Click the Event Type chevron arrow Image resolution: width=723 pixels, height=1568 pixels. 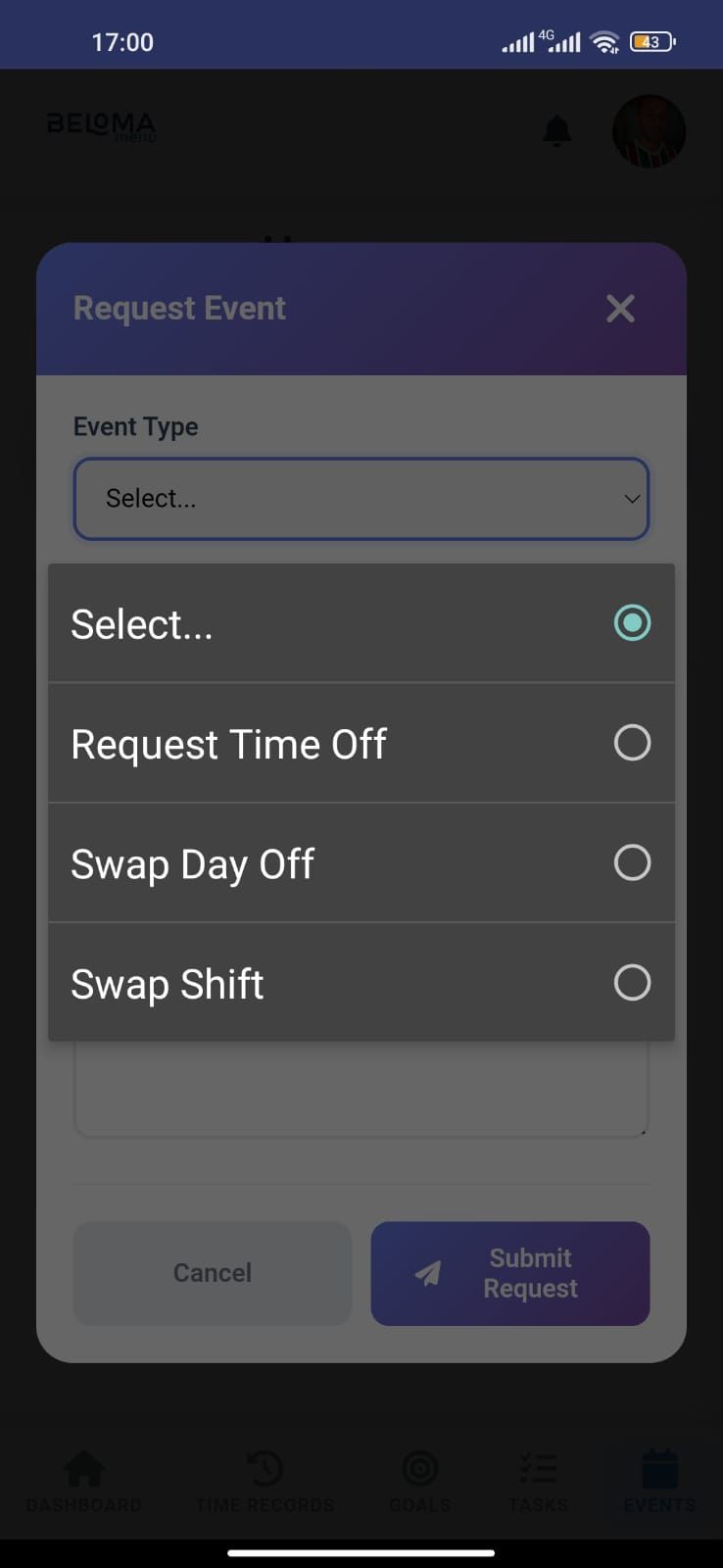coord(632,499)
